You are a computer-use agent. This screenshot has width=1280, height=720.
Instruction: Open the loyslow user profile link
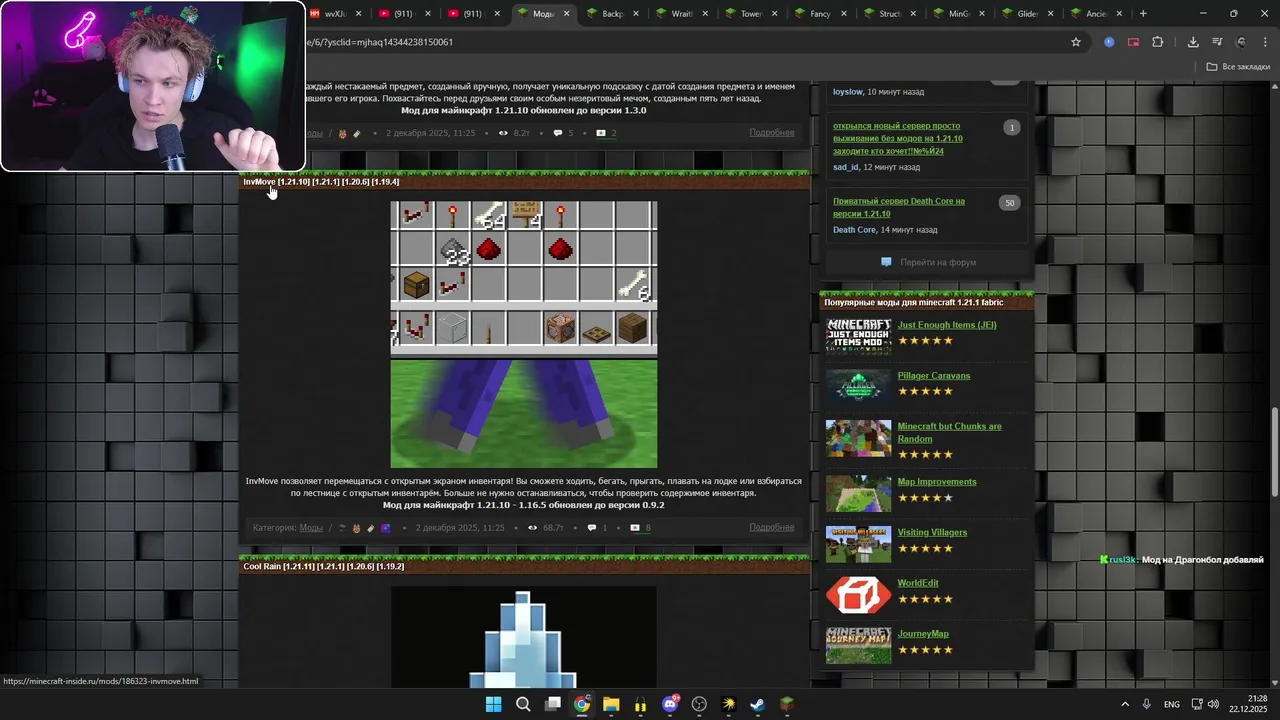[x=848, y=92]
